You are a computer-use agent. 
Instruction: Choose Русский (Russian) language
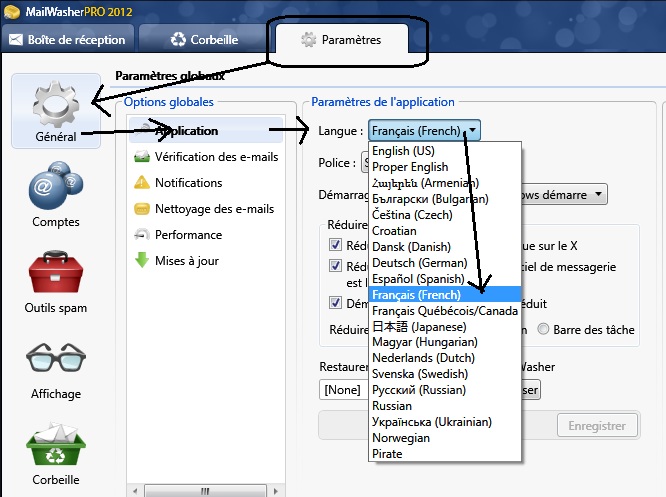coord(445,390)
